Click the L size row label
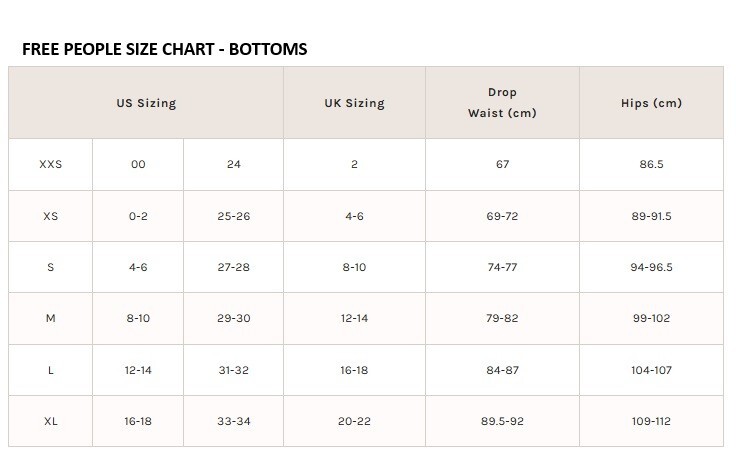This screenshot has height=472, width=736. point(51,370)
